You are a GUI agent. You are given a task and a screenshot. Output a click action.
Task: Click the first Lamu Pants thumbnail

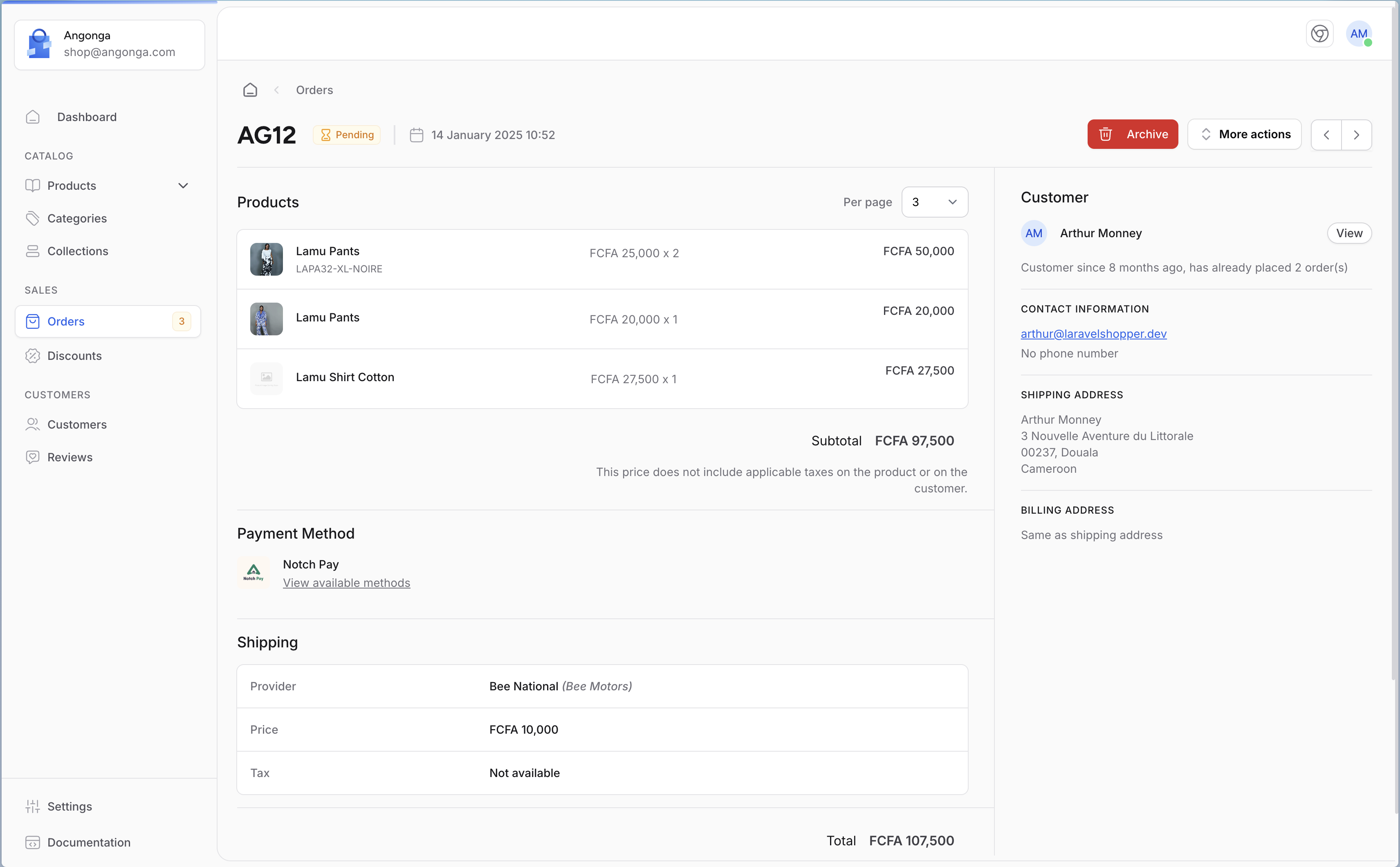[x=266, y=259]
